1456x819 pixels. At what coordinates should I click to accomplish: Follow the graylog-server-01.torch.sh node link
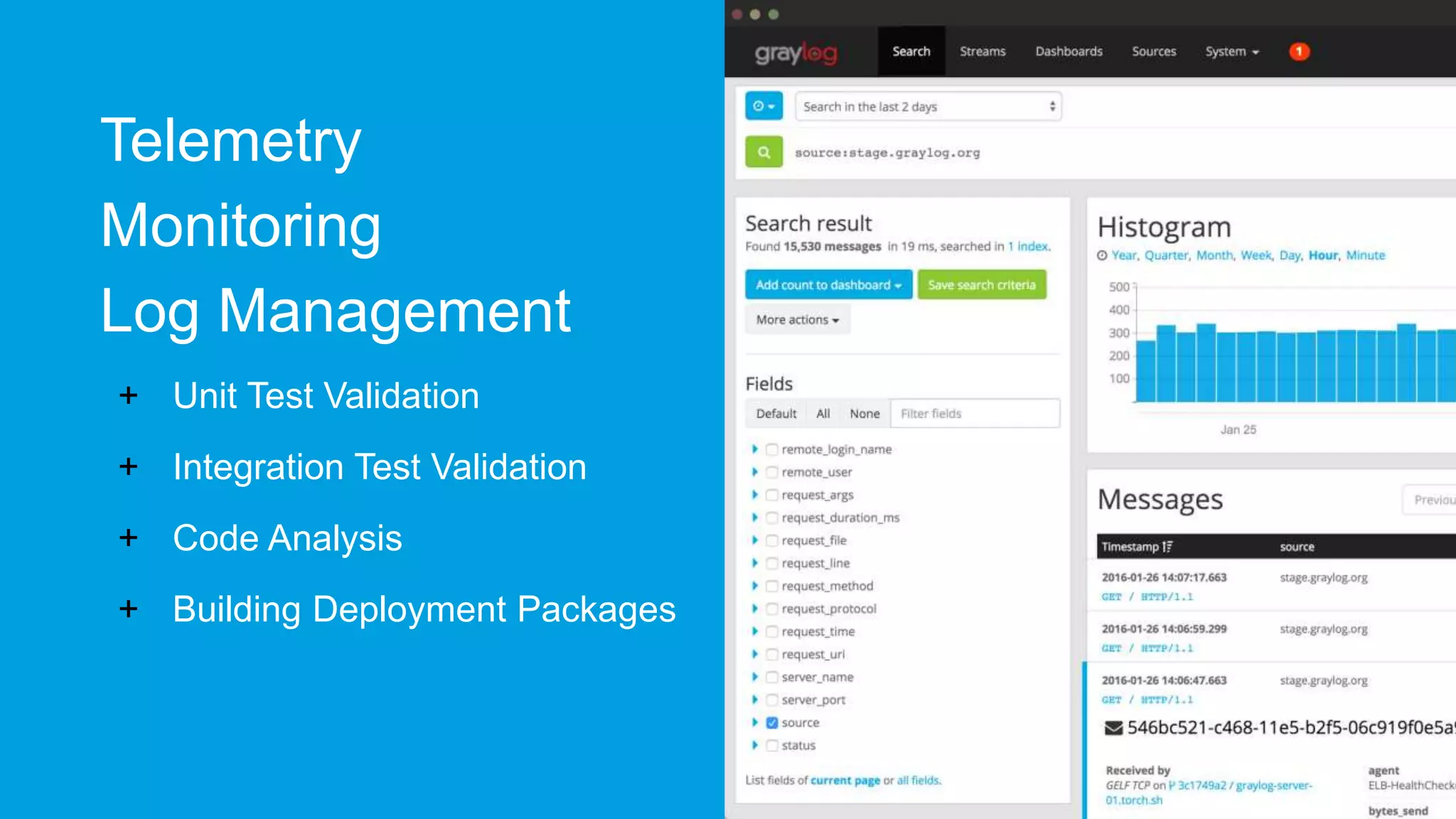[x=1209, y=793]
